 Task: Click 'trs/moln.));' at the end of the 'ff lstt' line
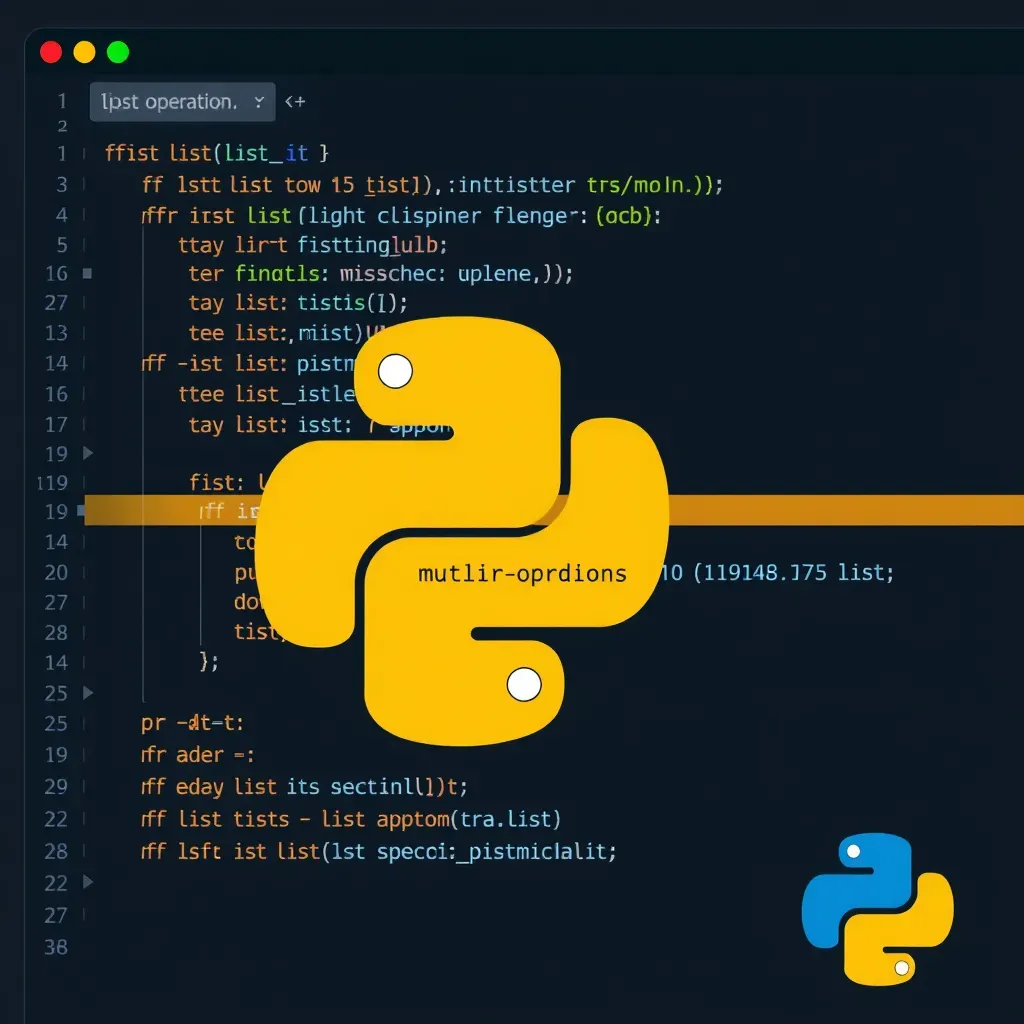655,185
